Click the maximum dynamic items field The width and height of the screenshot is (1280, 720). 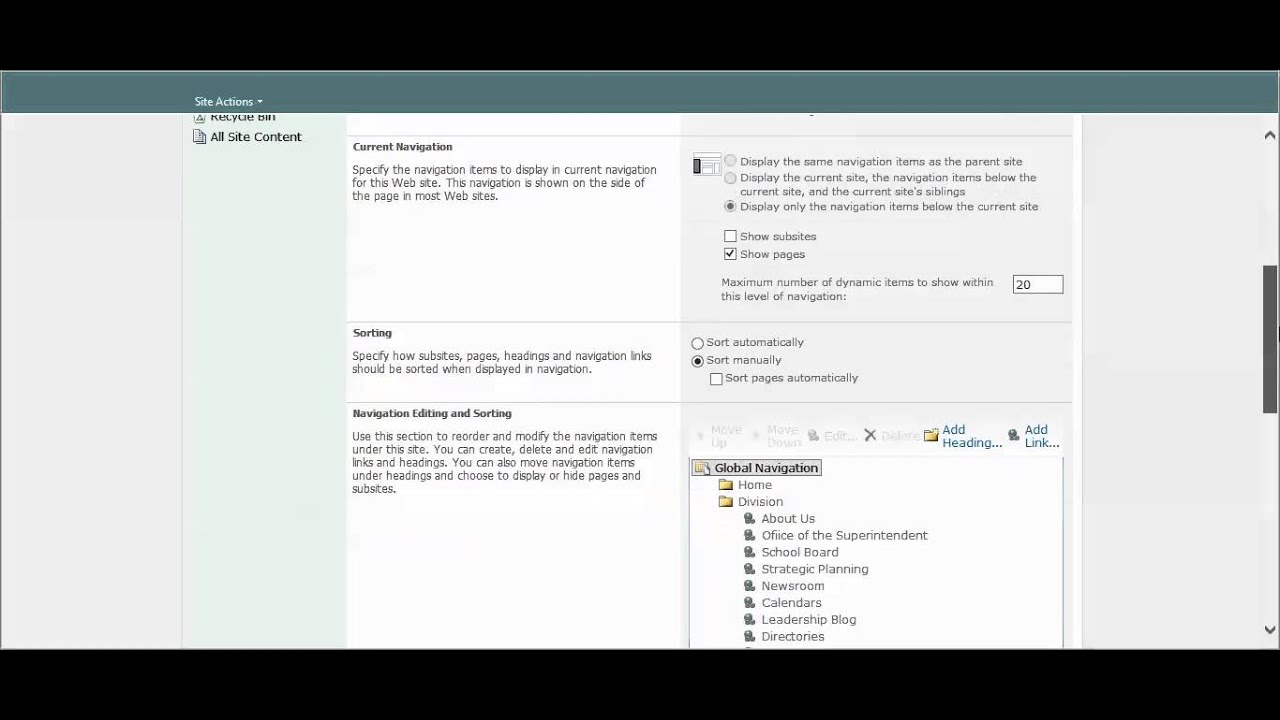1037,285
